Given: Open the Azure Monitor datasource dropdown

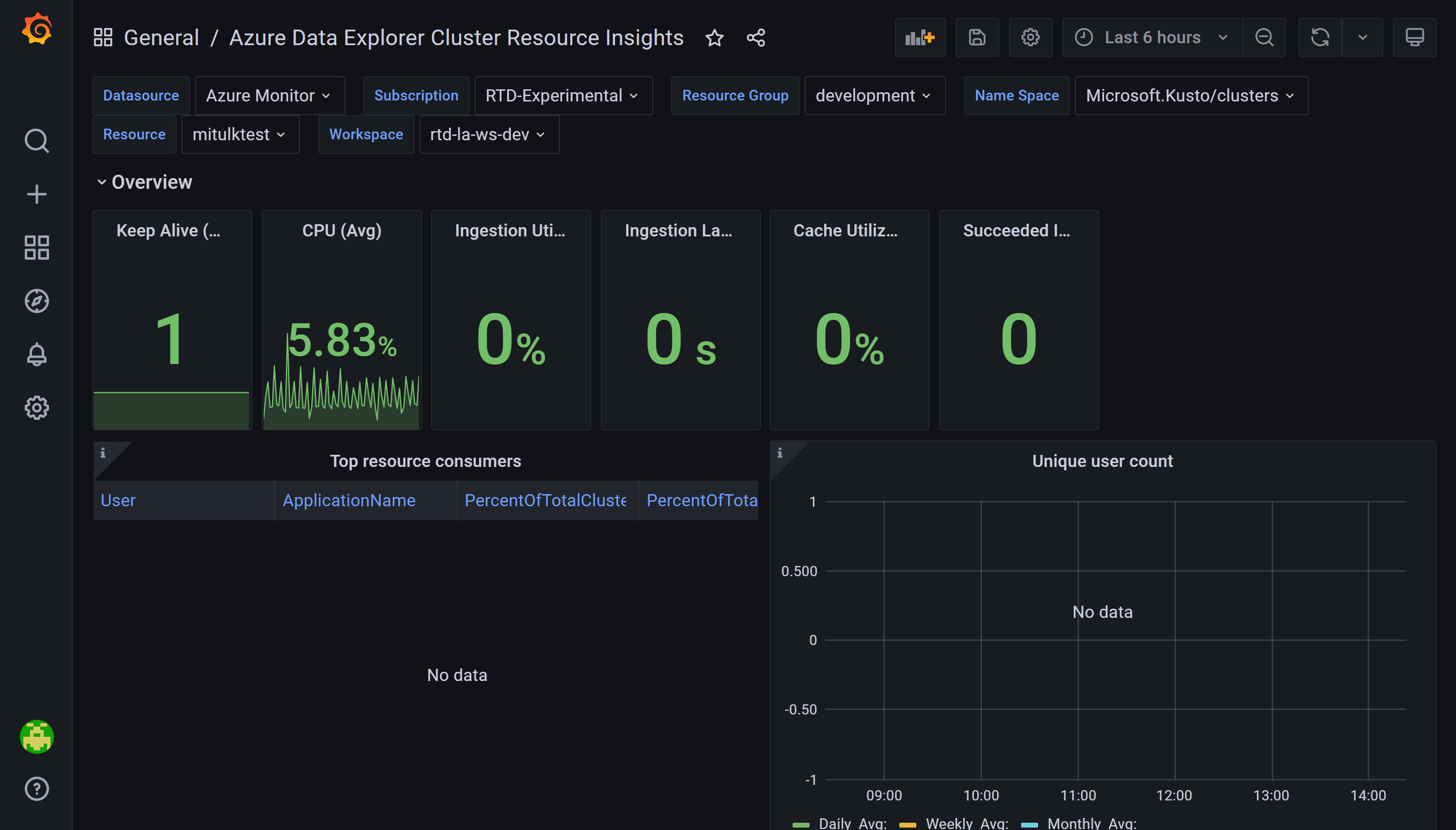Looking at the screenshot, I should click(x=269, y=96).
